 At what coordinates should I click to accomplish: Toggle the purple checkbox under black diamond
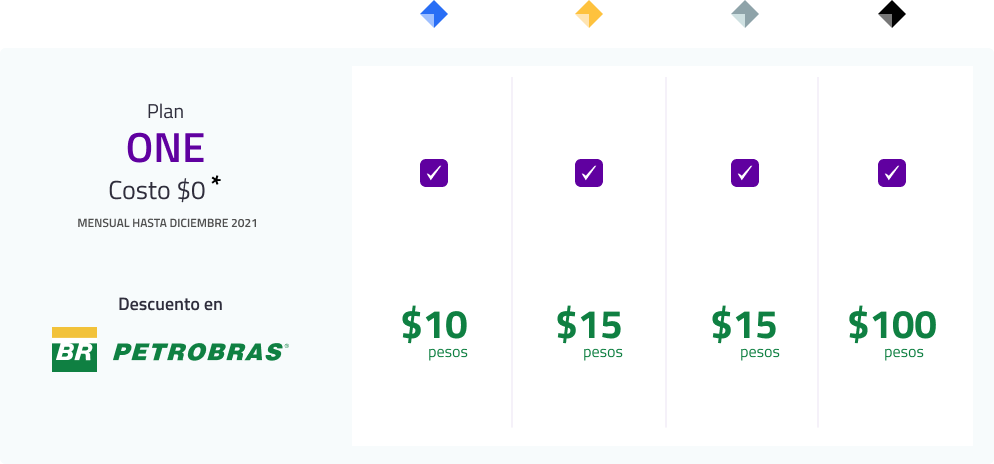[x=892, y=173]
